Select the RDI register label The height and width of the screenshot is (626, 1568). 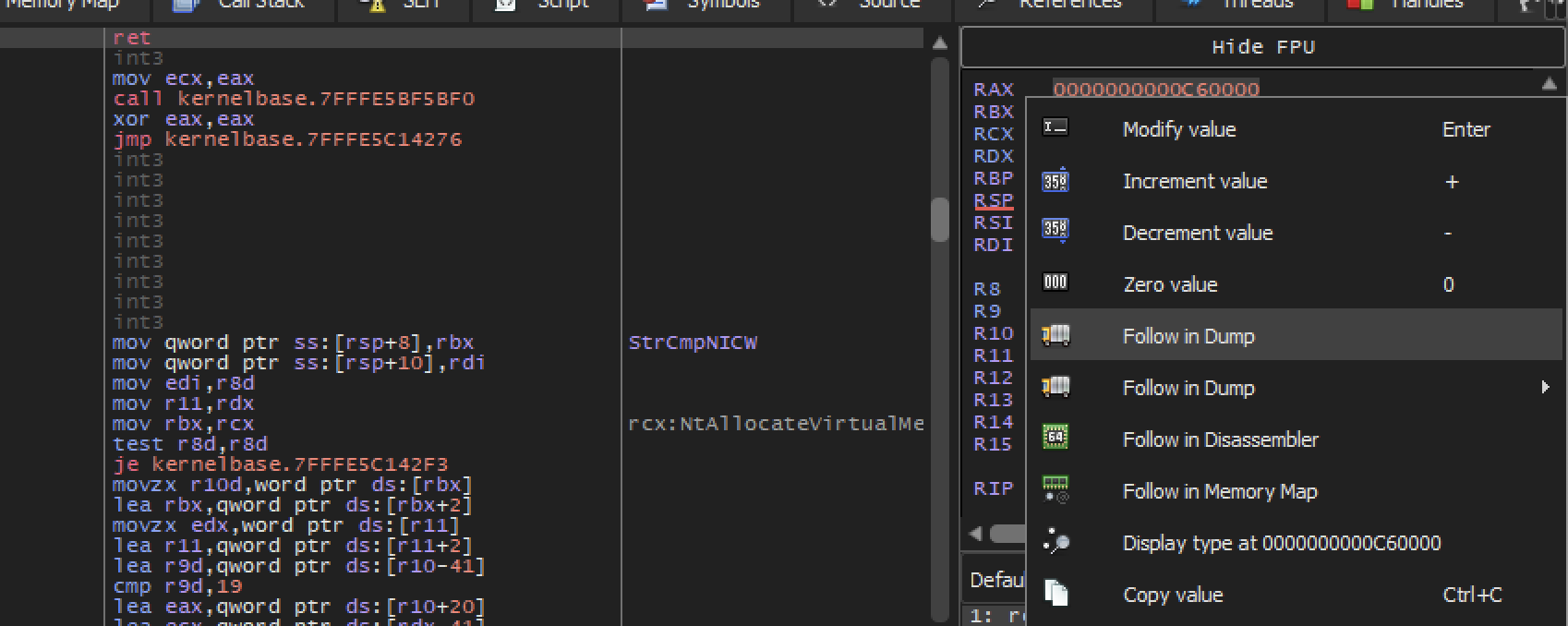click(994, 245)
